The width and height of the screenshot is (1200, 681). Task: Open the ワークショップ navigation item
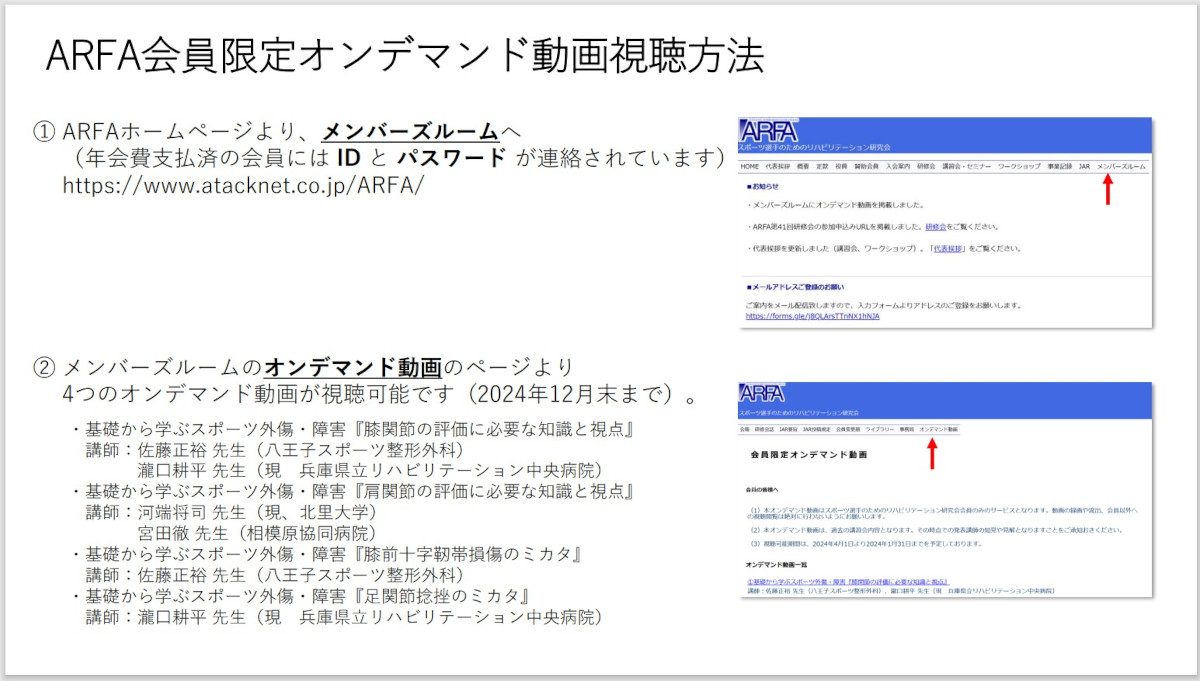coord(1019,166)
